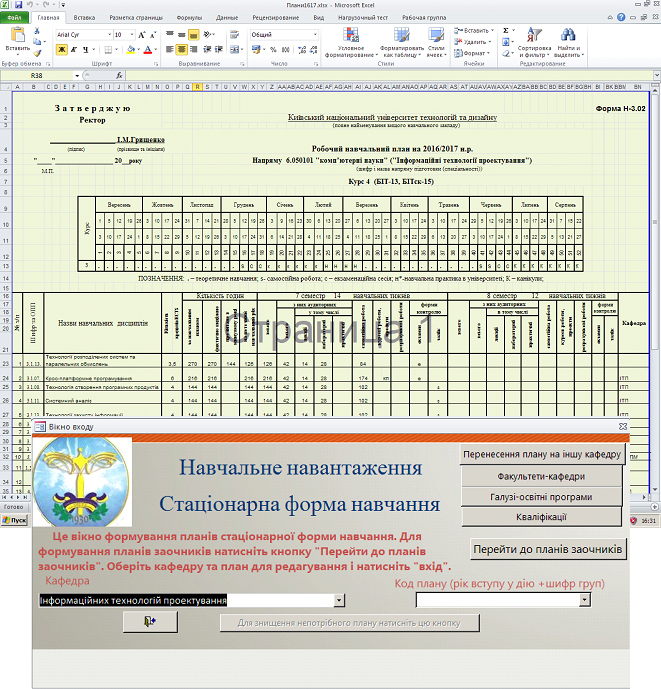This screenshot has width=661, height=689.
Task: Apply thousands separator (000) format
Action: [286, 50]
